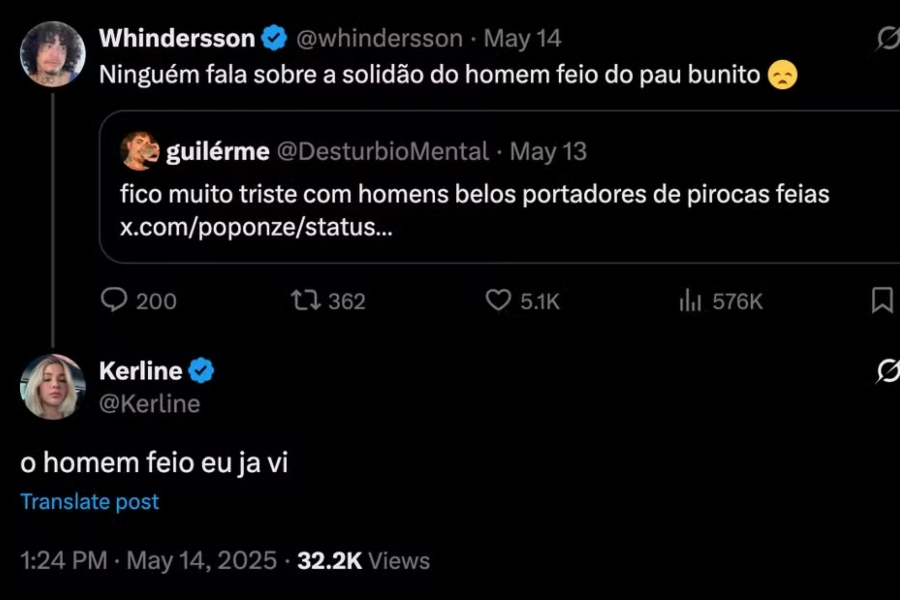Open the Whindersson display name link
The width and height of the screenshot is (900, 600).
(177, 39)
